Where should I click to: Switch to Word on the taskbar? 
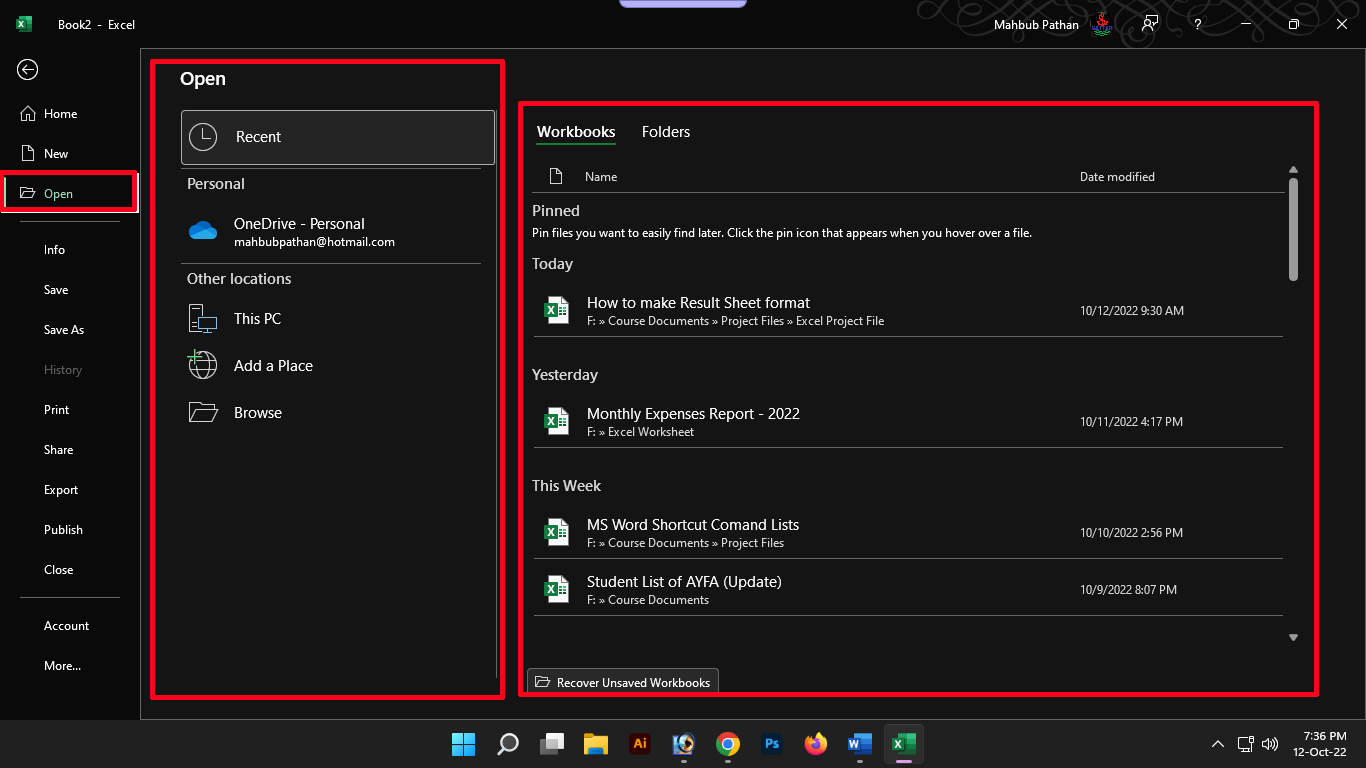[860, 744]
